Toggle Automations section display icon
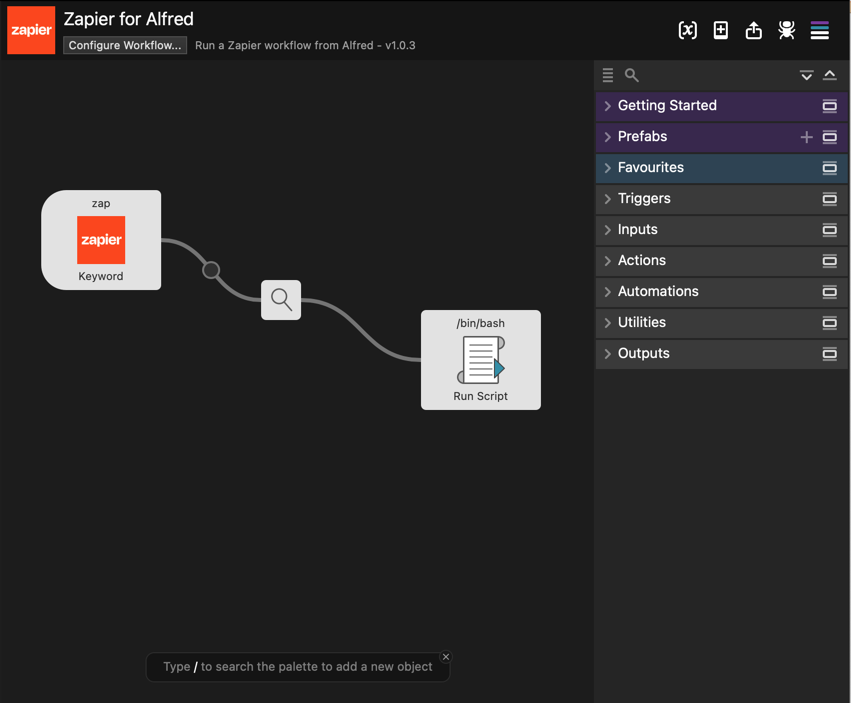The height and width of the screenshot is (703, 851). tap(830, 292)
